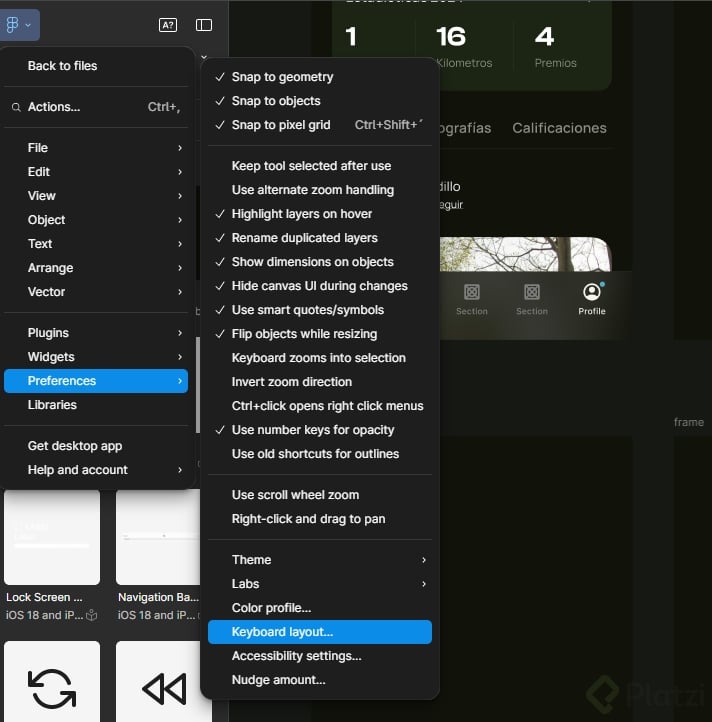Click the 16 Kilometros statistic
Screen dimensions: 712x722
point(464,47)
